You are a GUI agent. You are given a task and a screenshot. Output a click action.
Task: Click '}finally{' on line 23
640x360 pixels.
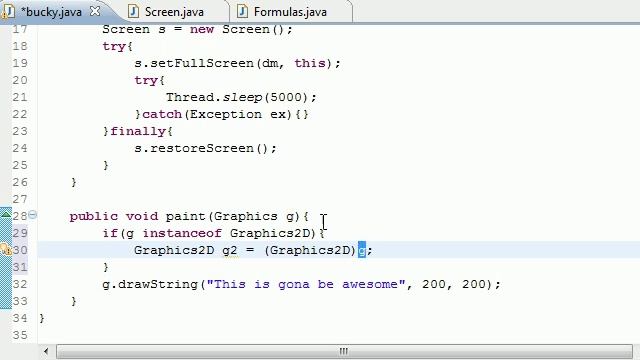pyautogui.click(x=138, y=131)
